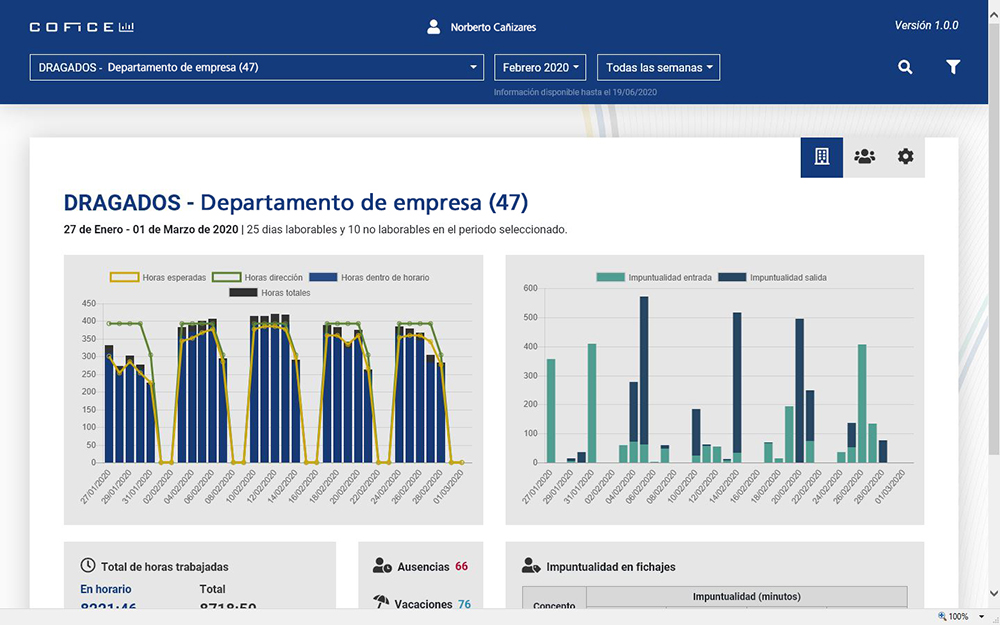Toggle Horas dirección legend series
The width and height of the screenshot is (1000, 625).
(268, 277)
